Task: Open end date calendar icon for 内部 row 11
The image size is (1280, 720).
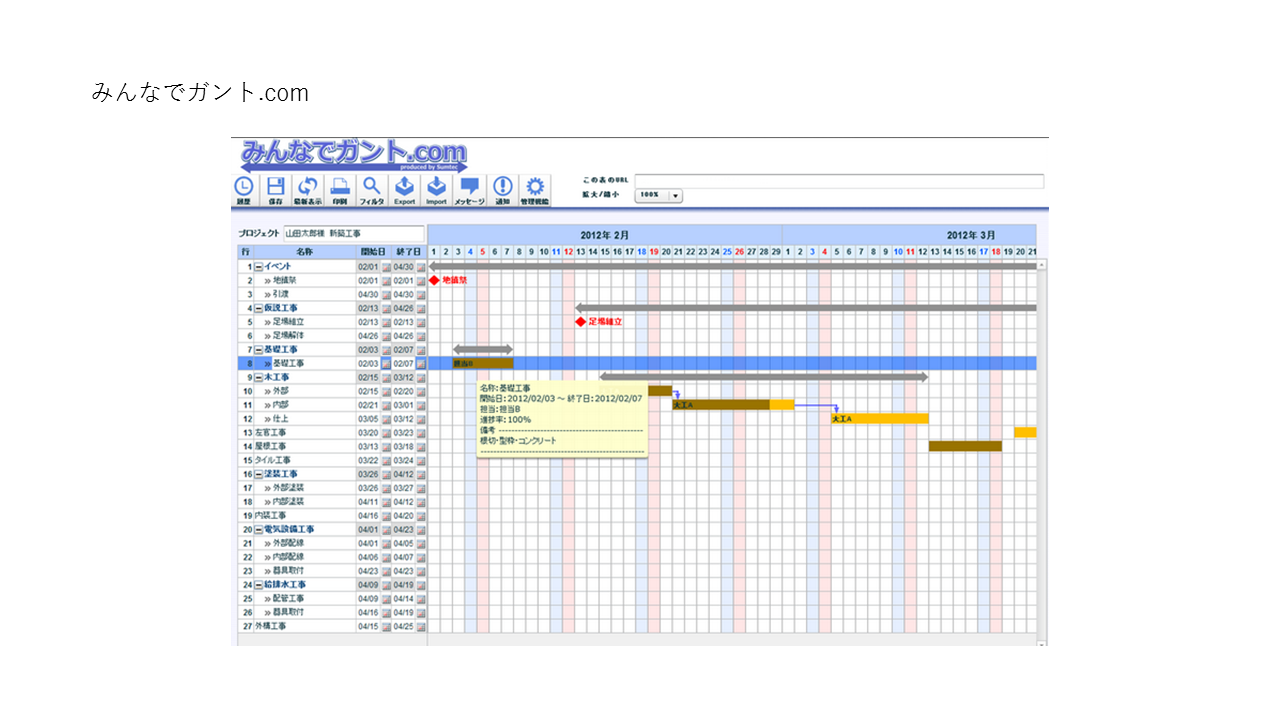Action: (421, 405)
